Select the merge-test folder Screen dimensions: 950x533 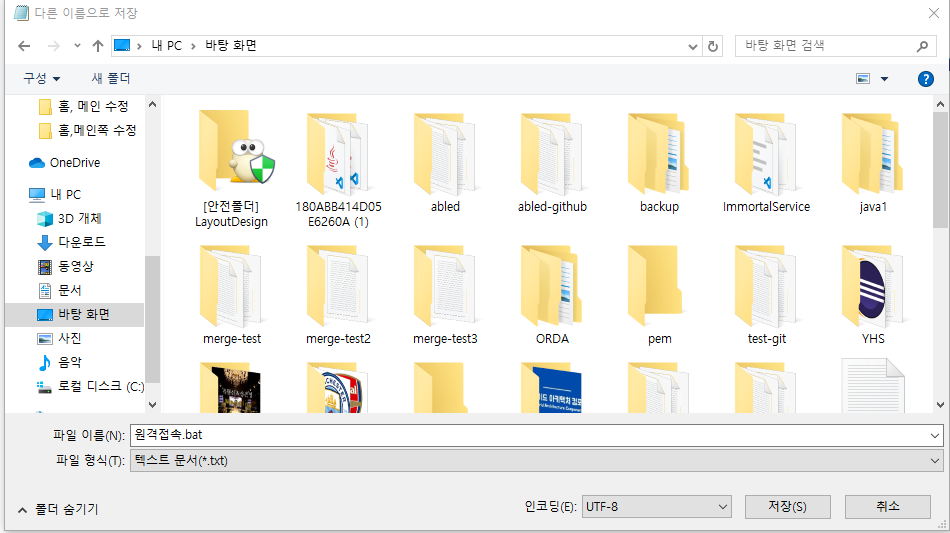[231, 295]
